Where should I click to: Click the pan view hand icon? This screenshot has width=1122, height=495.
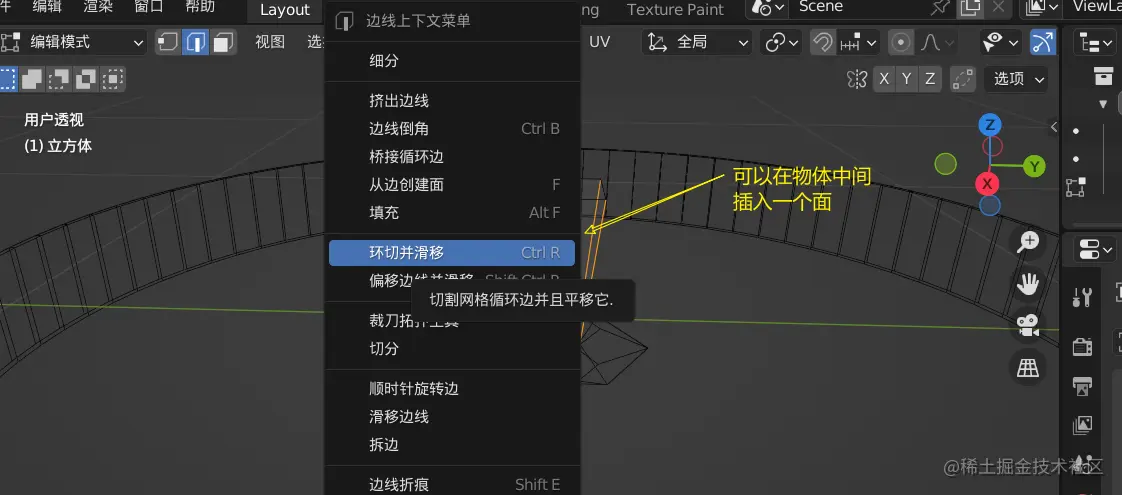1028,285
